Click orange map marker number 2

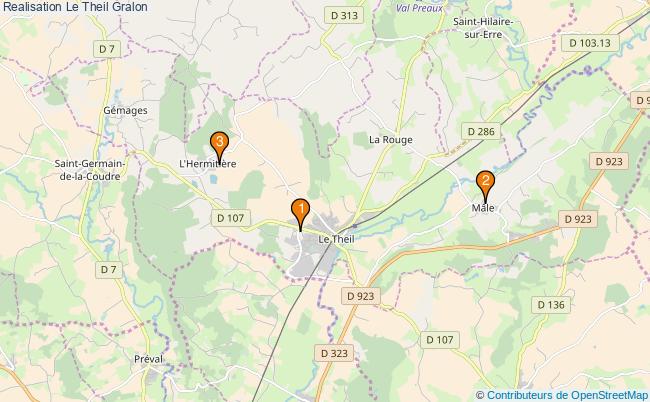click(x=485, y=186)
